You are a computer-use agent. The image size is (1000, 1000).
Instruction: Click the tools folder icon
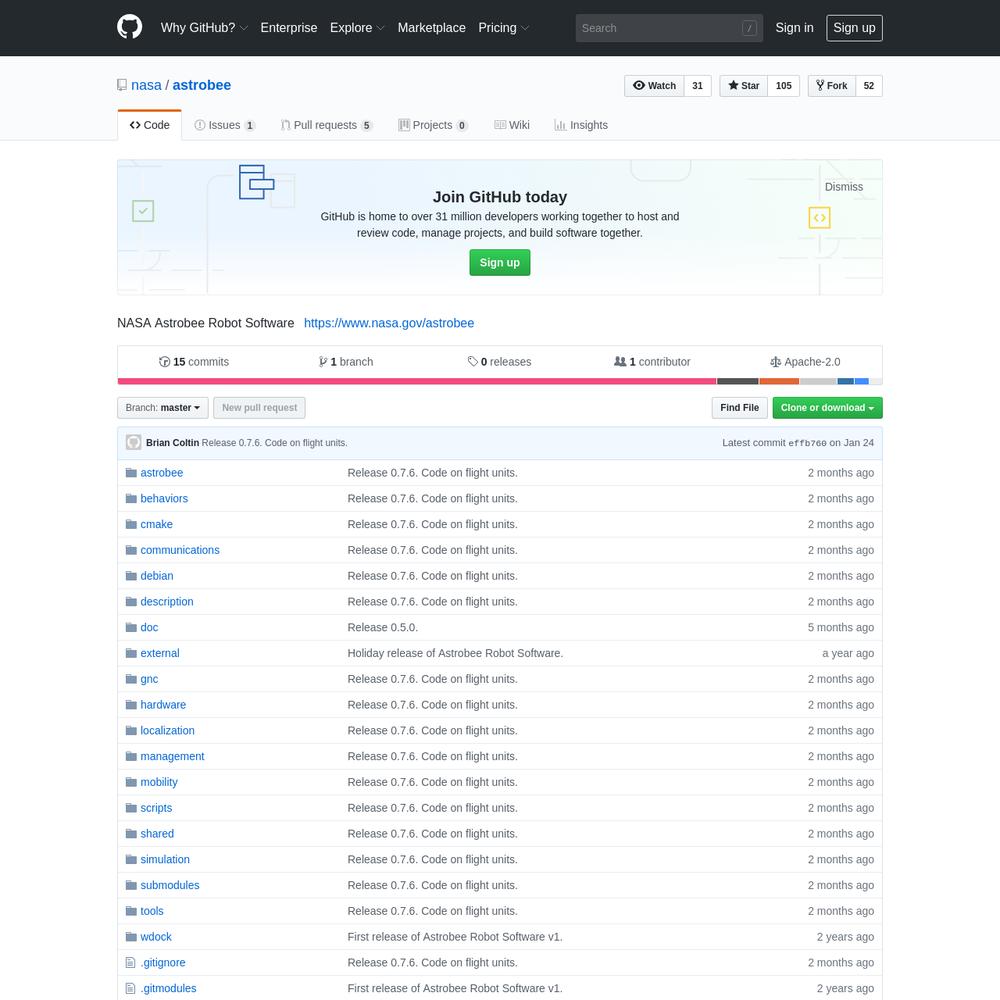click(131, 911)
